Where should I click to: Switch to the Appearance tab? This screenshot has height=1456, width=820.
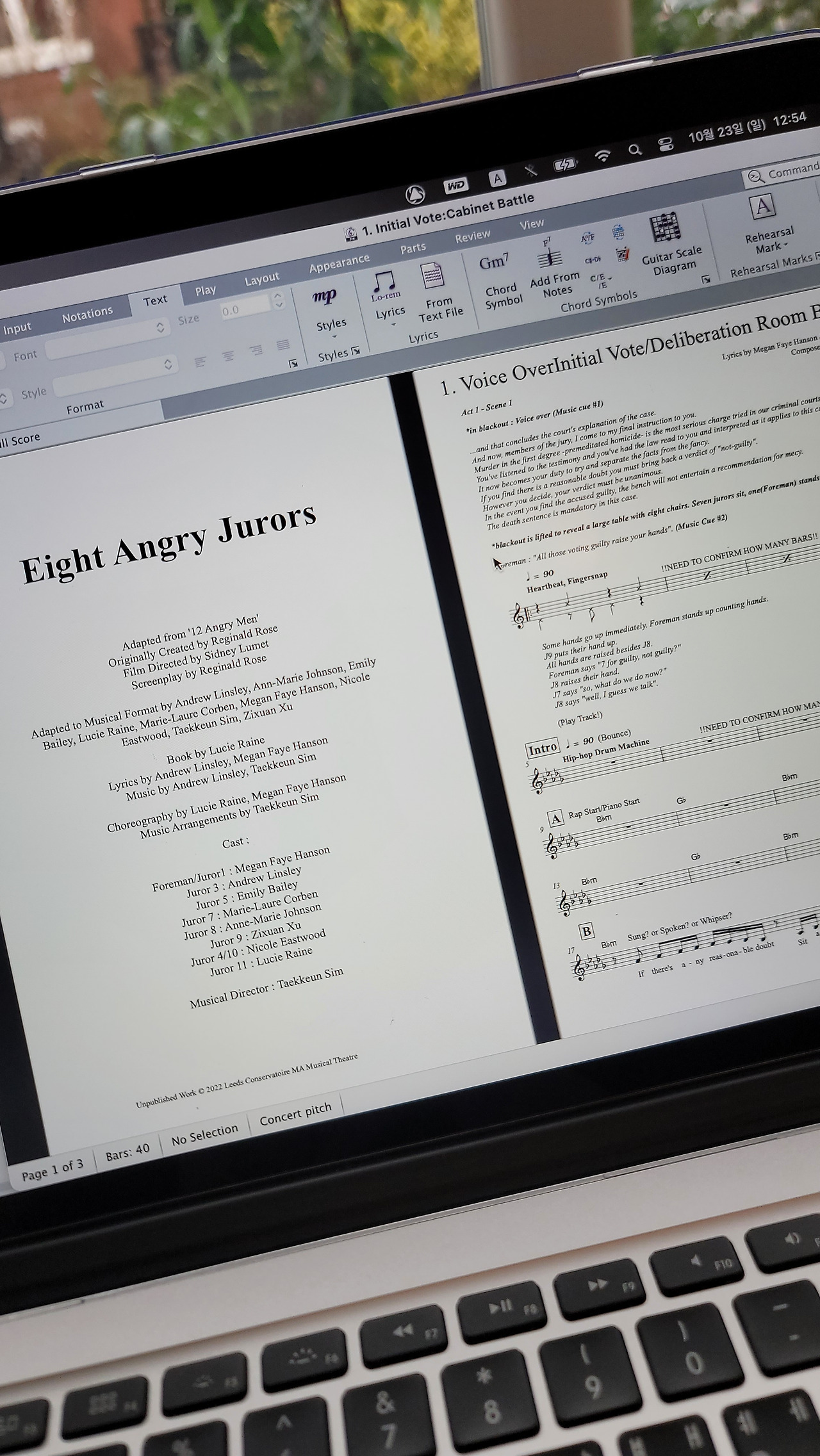[x=339, y=263]
